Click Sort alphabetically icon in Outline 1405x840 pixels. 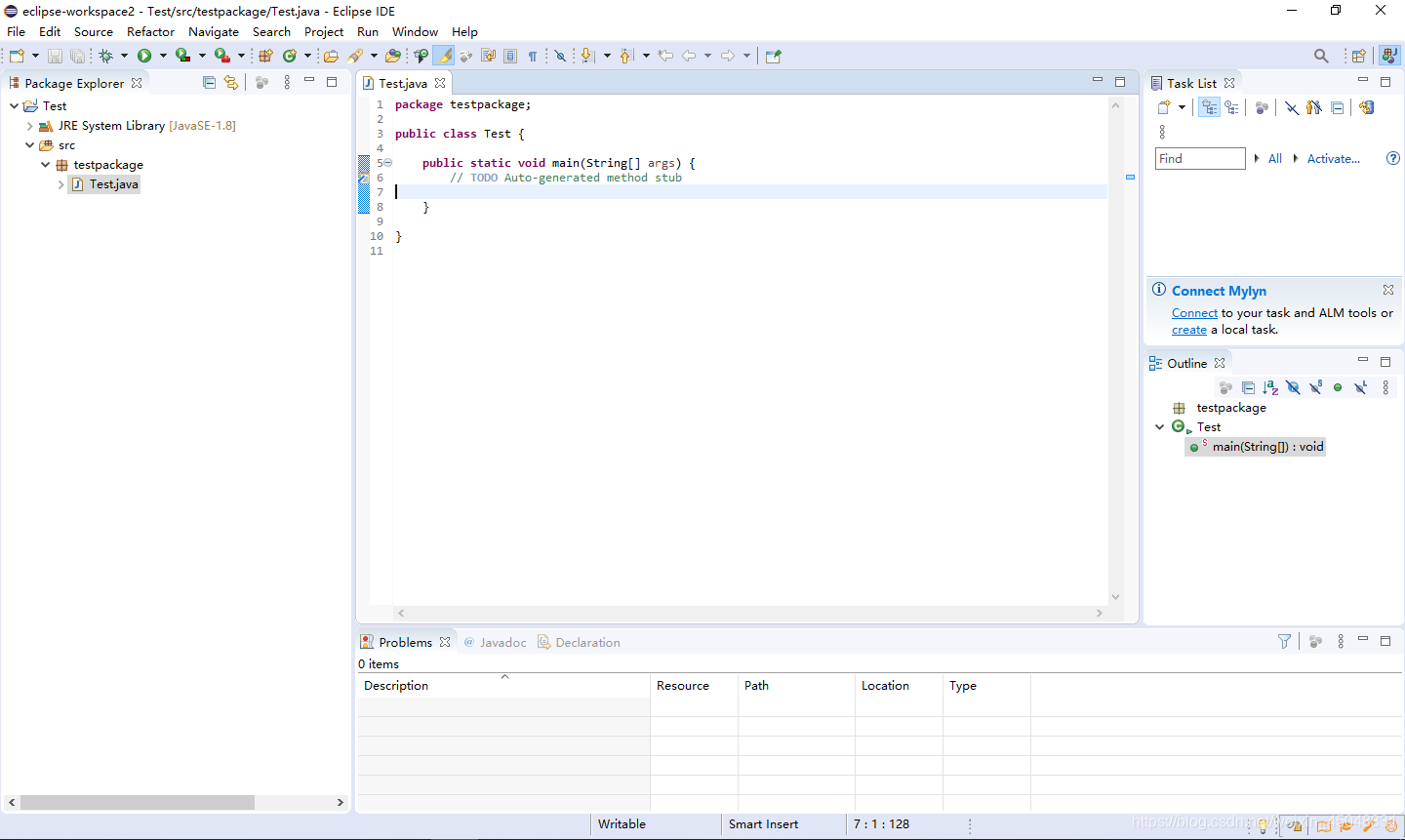(x=1270, y=387)
